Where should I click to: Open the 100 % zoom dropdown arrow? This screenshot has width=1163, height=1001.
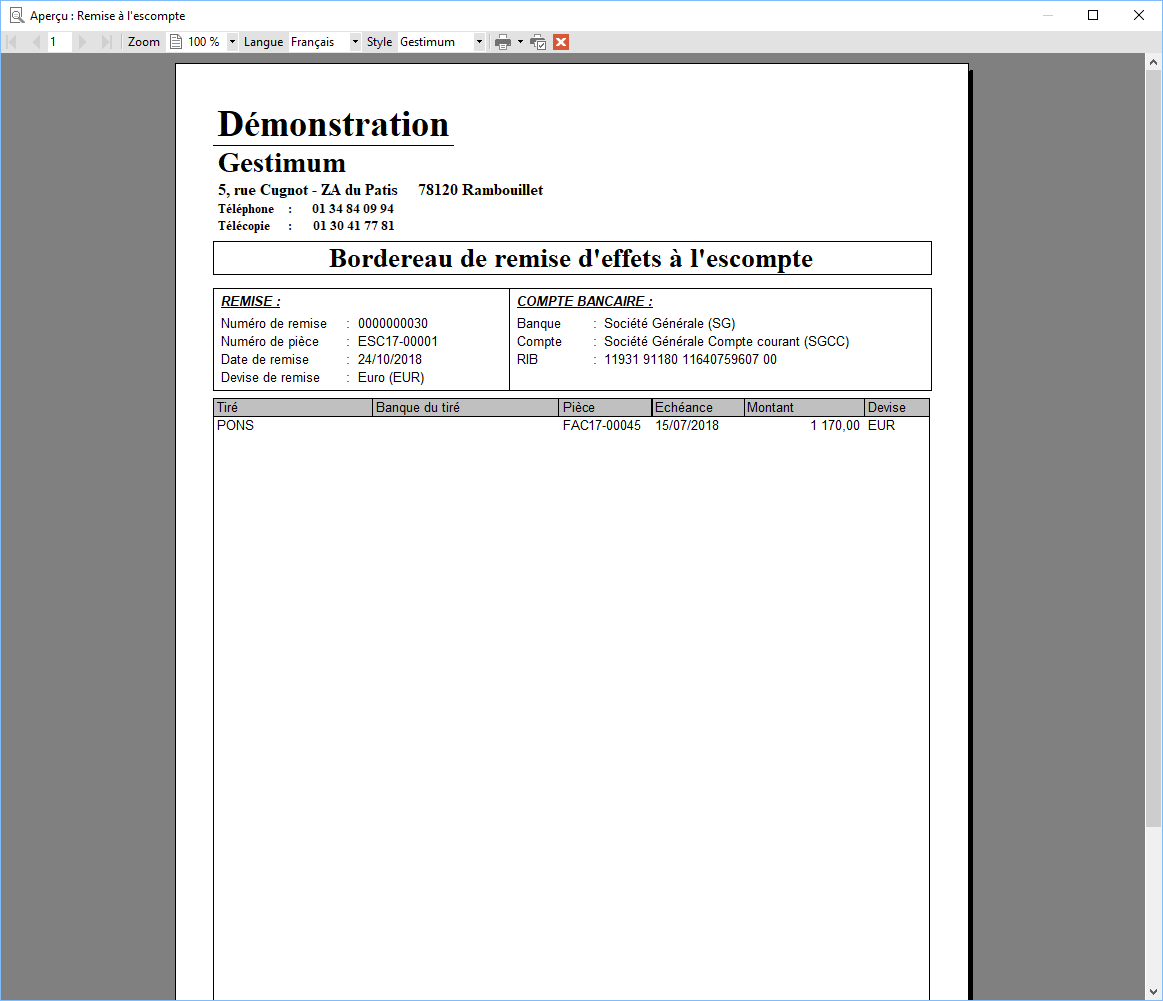click(232, 42)
